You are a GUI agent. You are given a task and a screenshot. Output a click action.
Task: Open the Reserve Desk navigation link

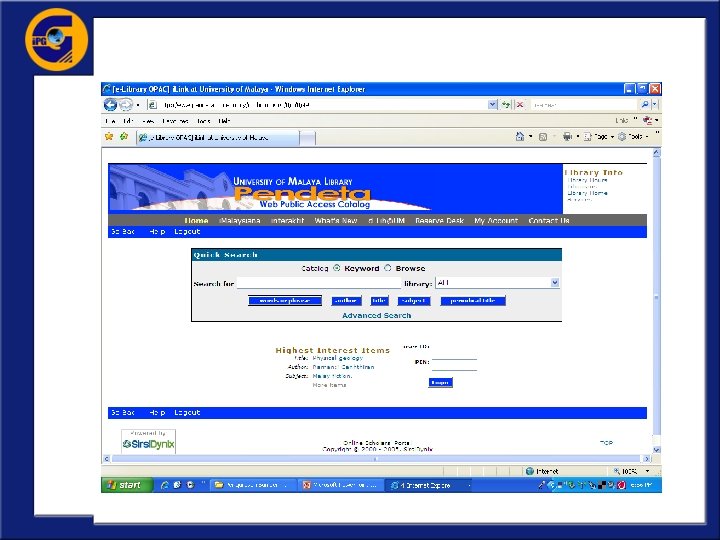click(439, 220)
